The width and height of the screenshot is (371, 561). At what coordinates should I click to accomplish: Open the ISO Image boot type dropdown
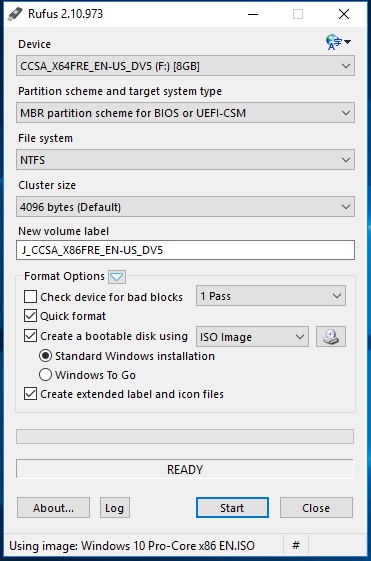click(x=252, y=337)
